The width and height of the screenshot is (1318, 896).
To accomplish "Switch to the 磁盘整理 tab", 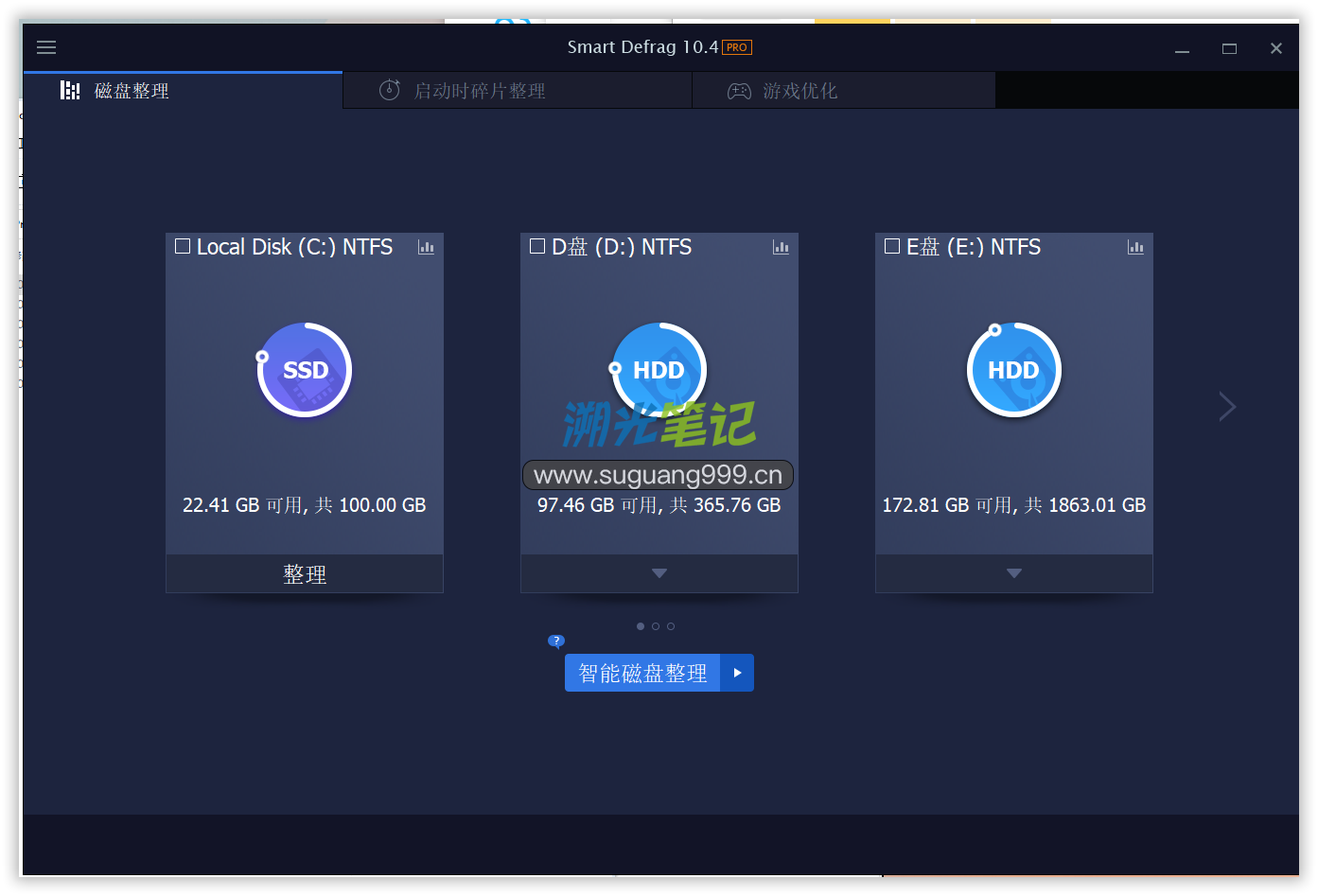I will tap(183, 91).
